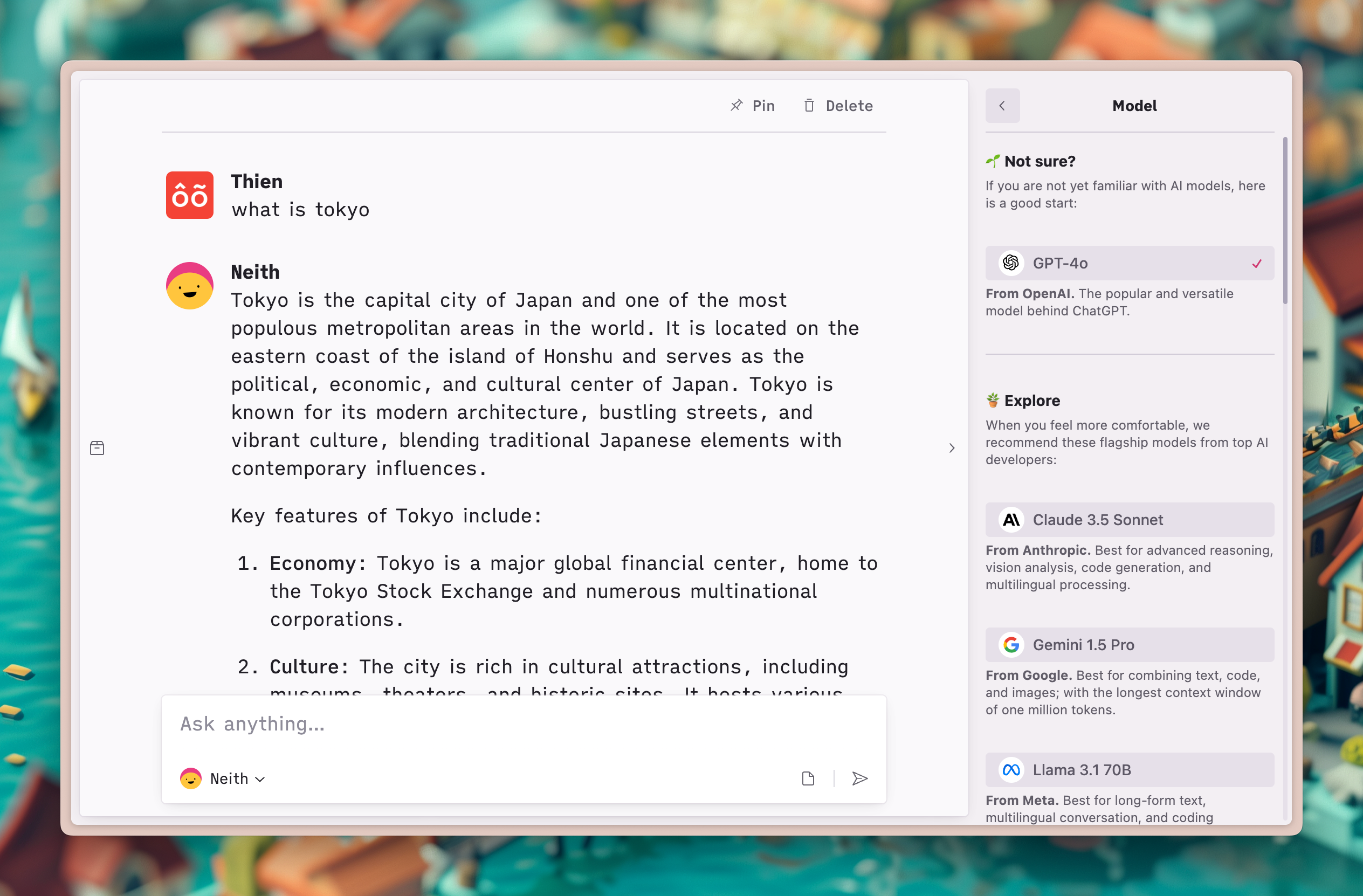This screenshot has width=1363, height=896.
Task: Switch to the Llama 3.1 70B model
Action: (x=1130, y=770)
